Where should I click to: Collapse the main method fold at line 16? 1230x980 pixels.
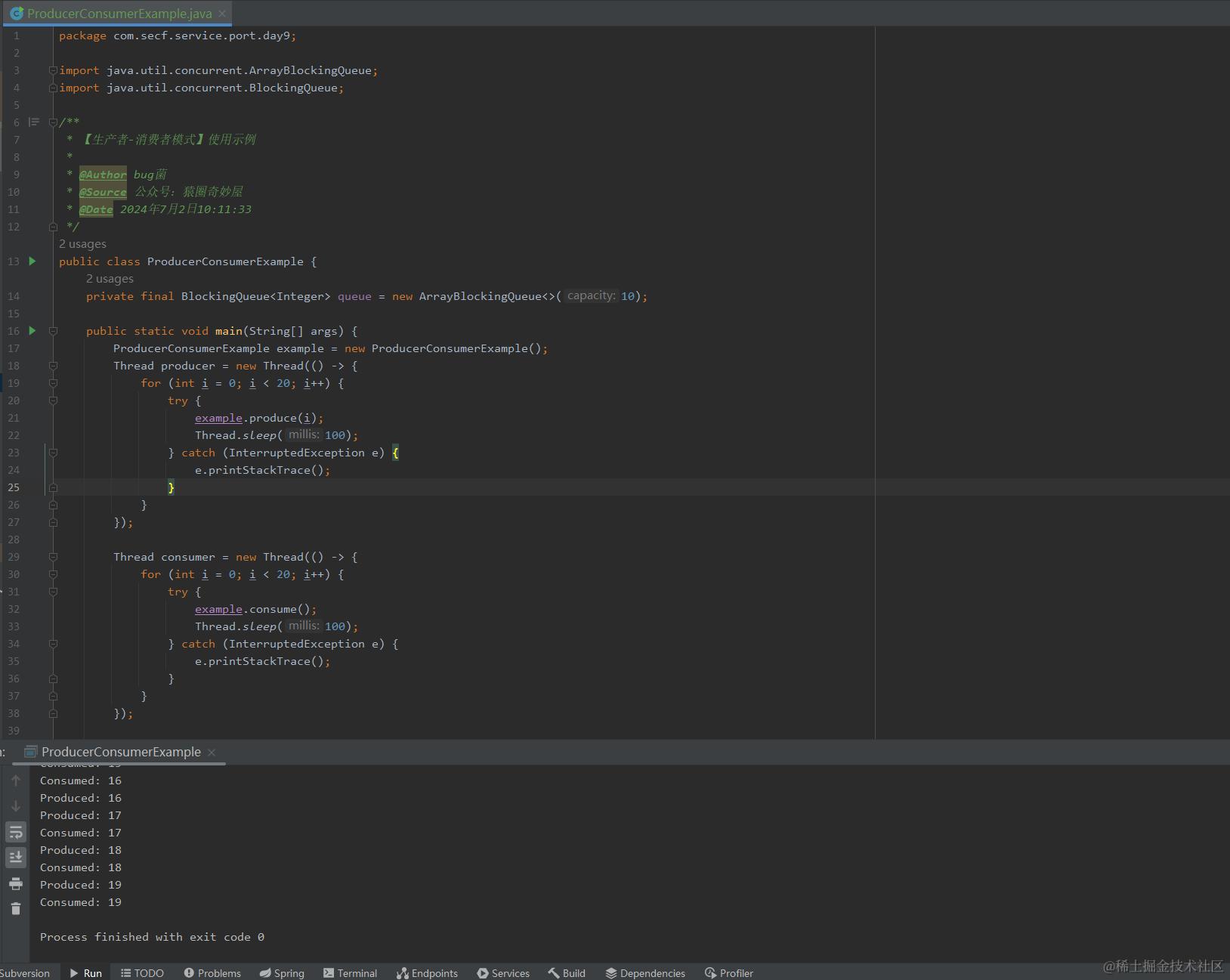[x=53, y=331]
